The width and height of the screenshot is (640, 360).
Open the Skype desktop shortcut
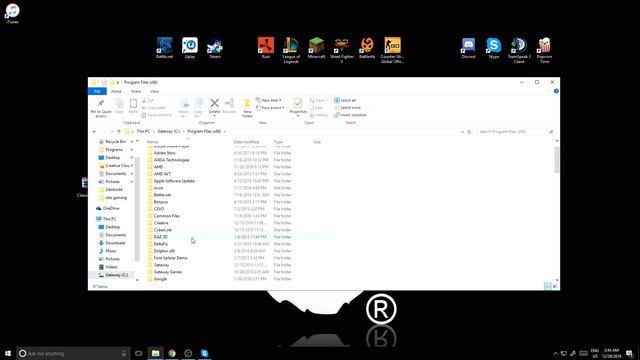tap(493, 48)
